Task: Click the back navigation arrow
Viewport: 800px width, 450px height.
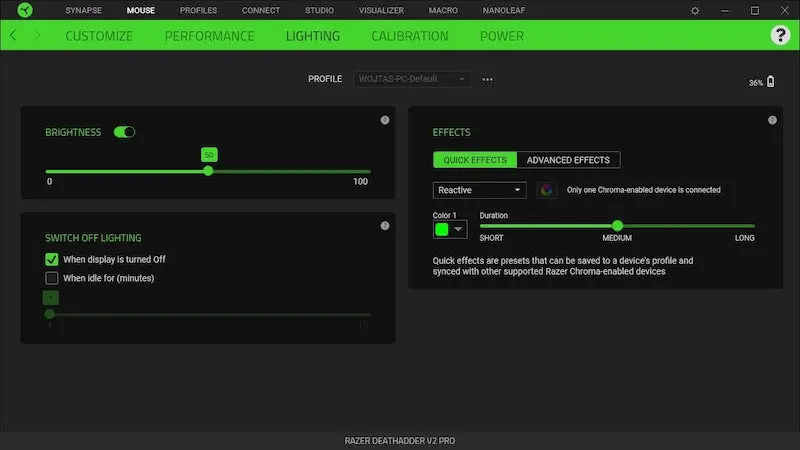Action: coord(13,36)
